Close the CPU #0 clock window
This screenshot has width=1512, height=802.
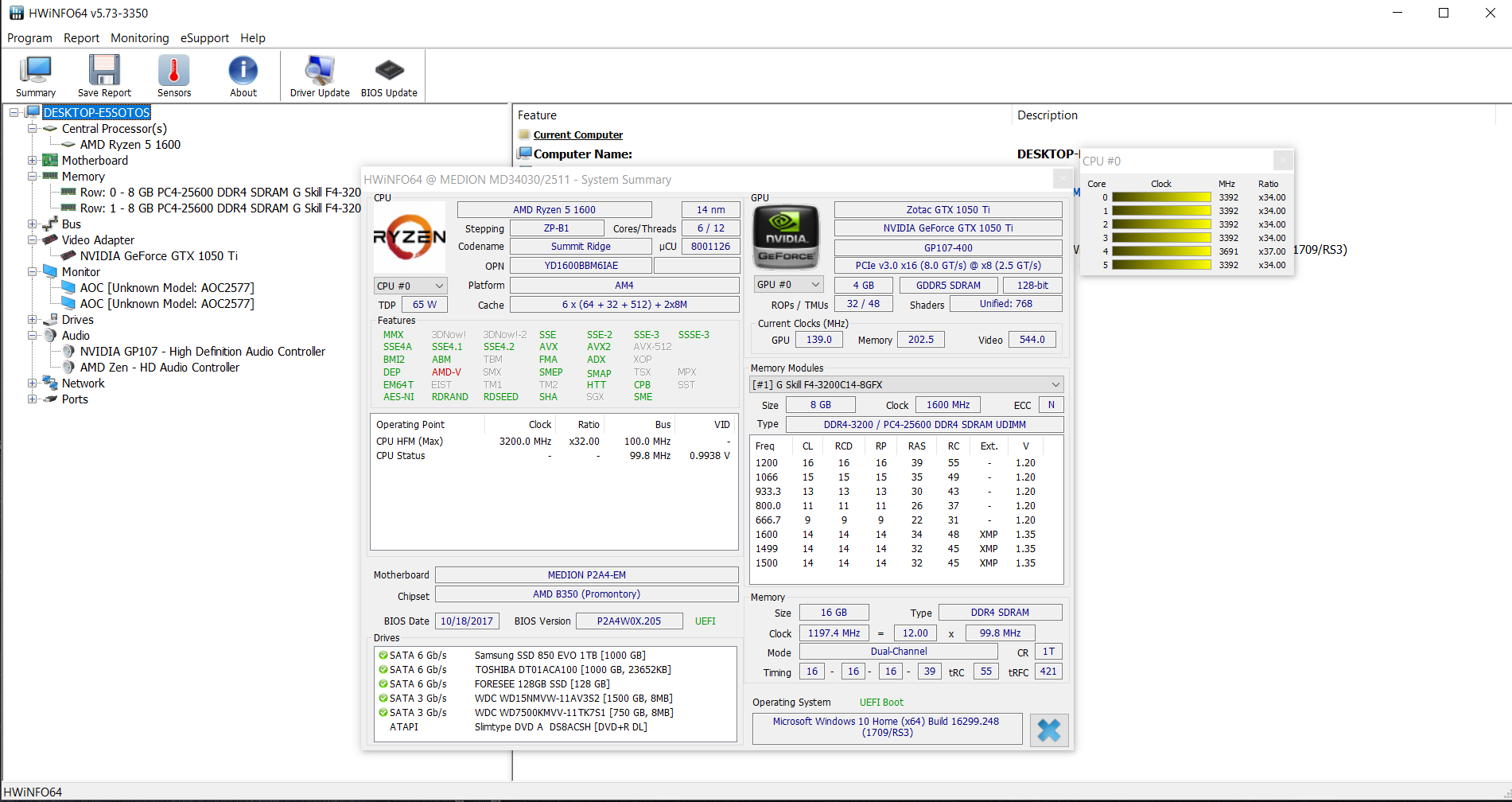pyautogui.click(x=1283, y=160)
